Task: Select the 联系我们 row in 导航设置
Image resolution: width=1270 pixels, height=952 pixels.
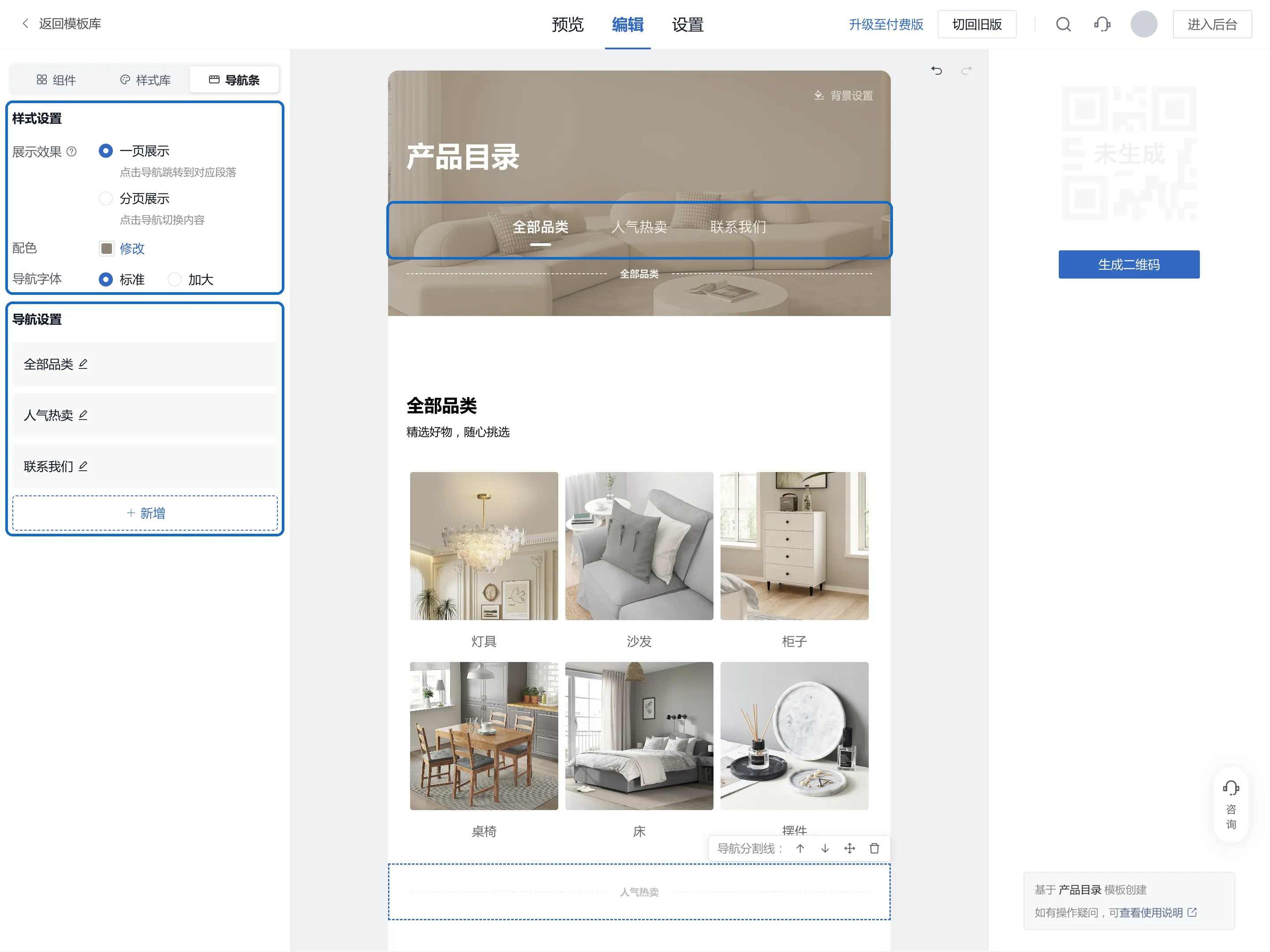Action: 145,466
